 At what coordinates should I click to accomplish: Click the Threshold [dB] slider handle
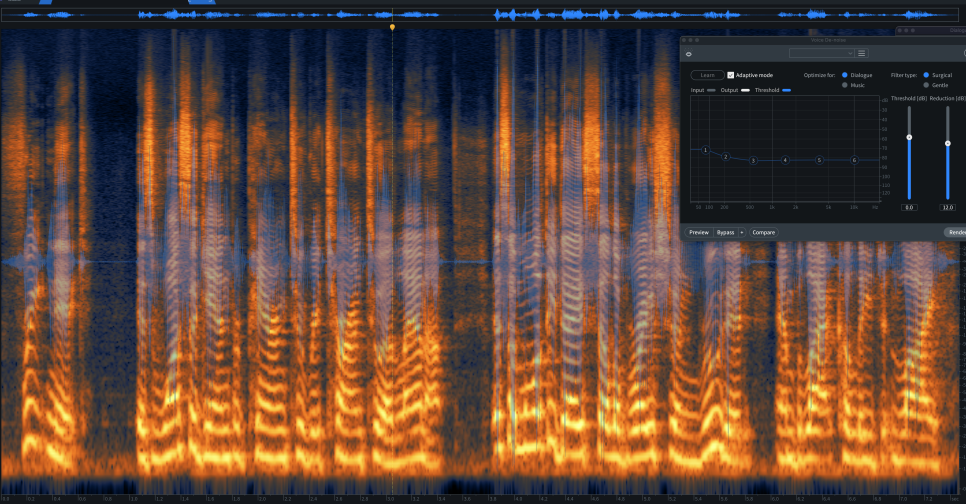[x=909, y=137]
